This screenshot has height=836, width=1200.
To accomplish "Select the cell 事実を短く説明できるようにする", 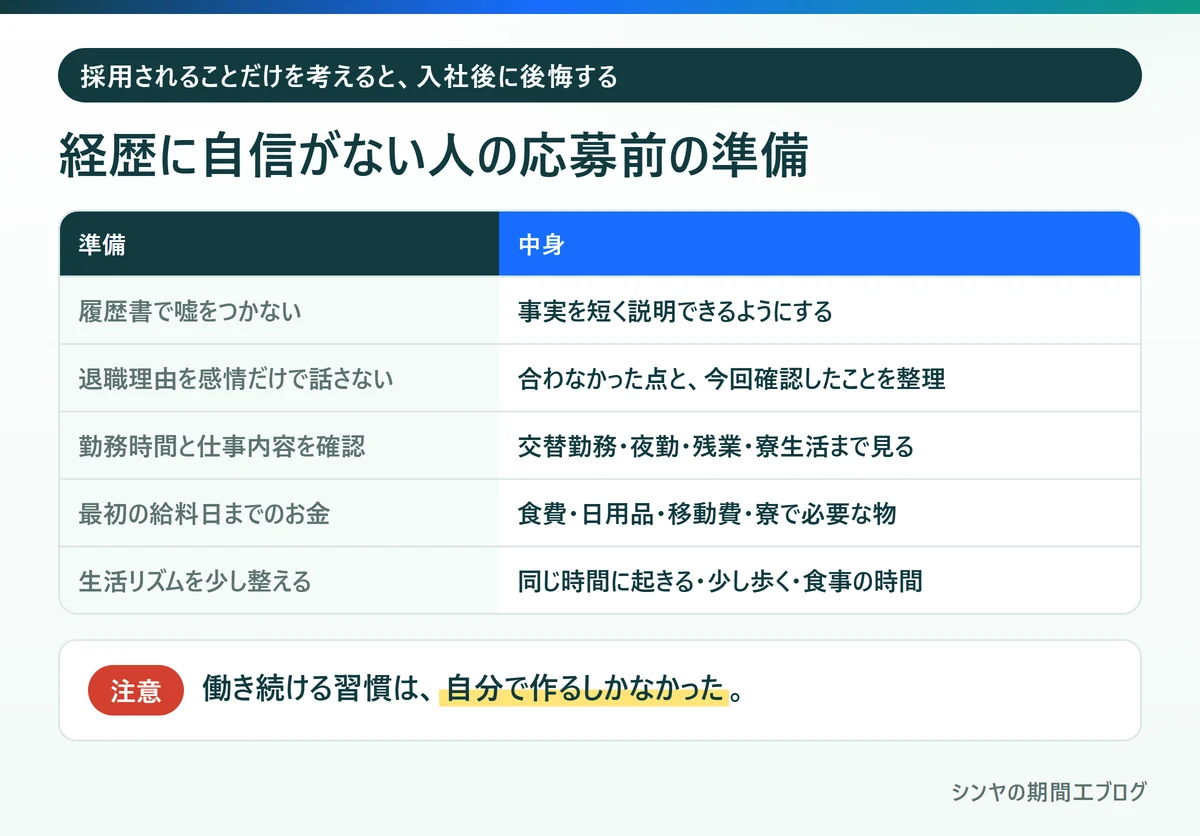I will tap(819, 311).
